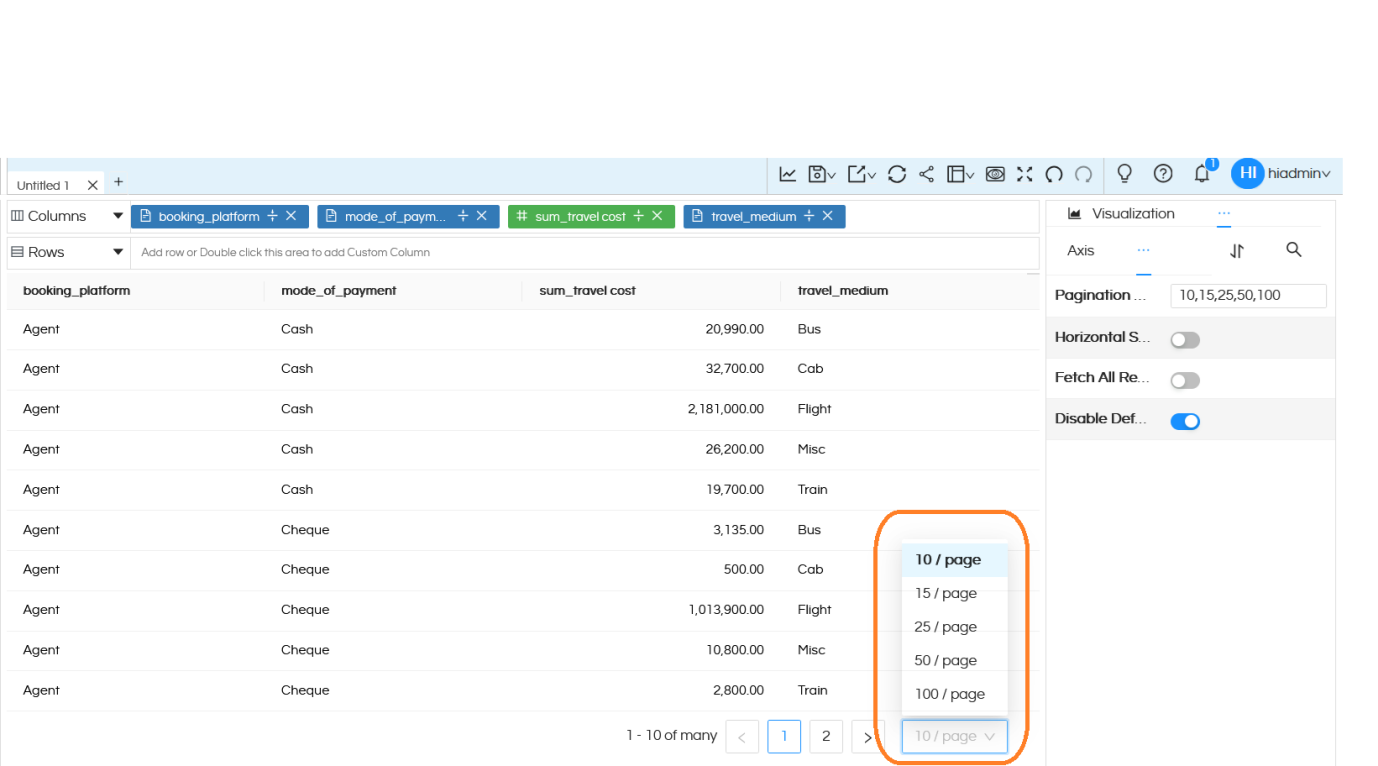Click the mode_of_payment column header
The height and width of the screenshot is (766, 1378).
pyautogui.click(x=339, y=291)
